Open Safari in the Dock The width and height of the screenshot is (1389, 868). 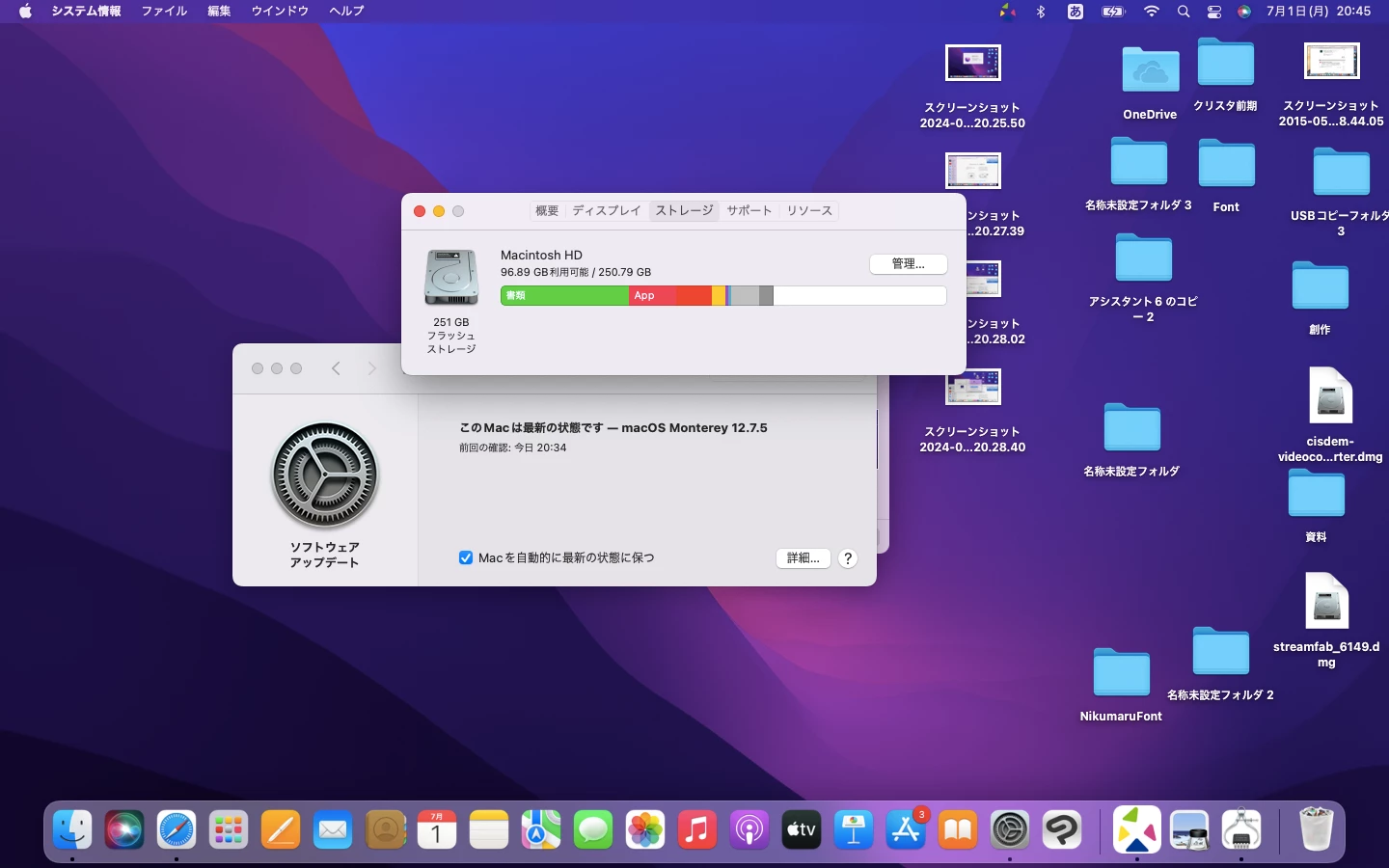coord(177,829)
